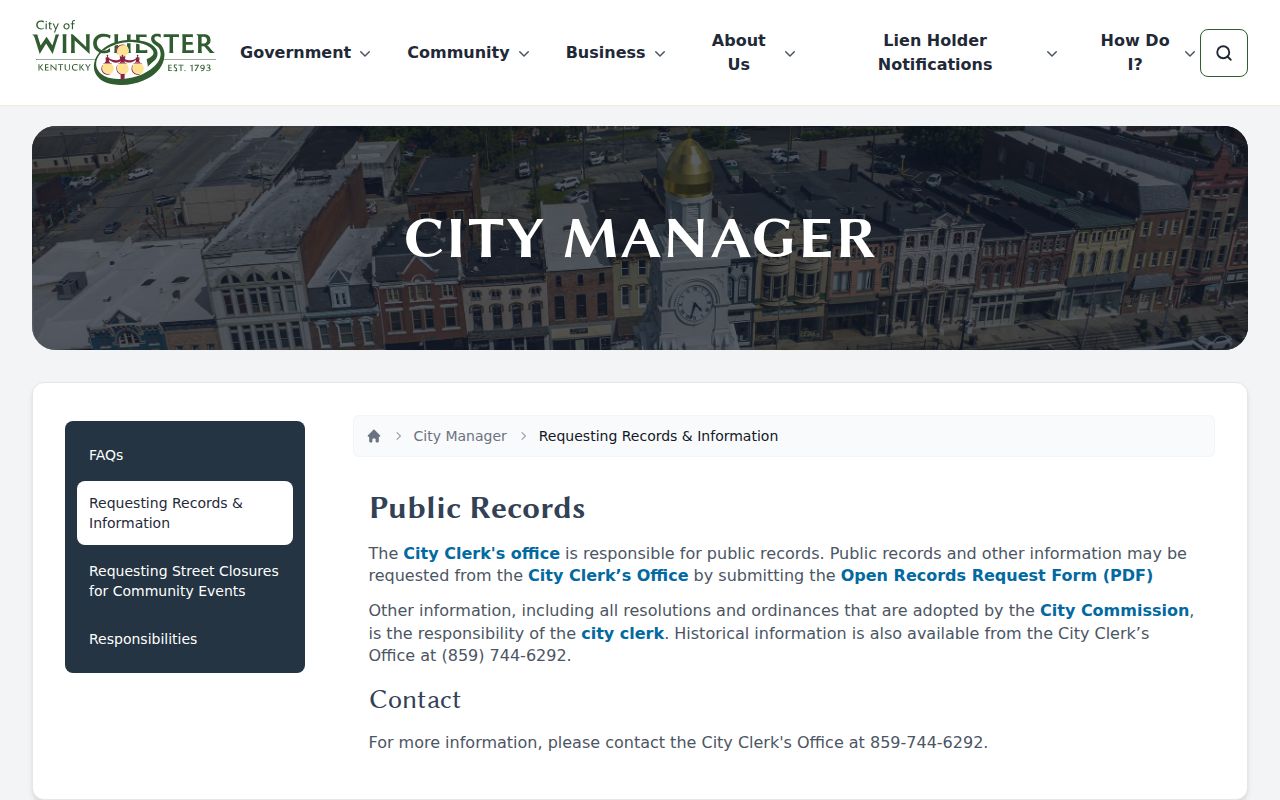Expand the Business menu chevron
The height and width of the screenshot is (800, 1280).
660,53
